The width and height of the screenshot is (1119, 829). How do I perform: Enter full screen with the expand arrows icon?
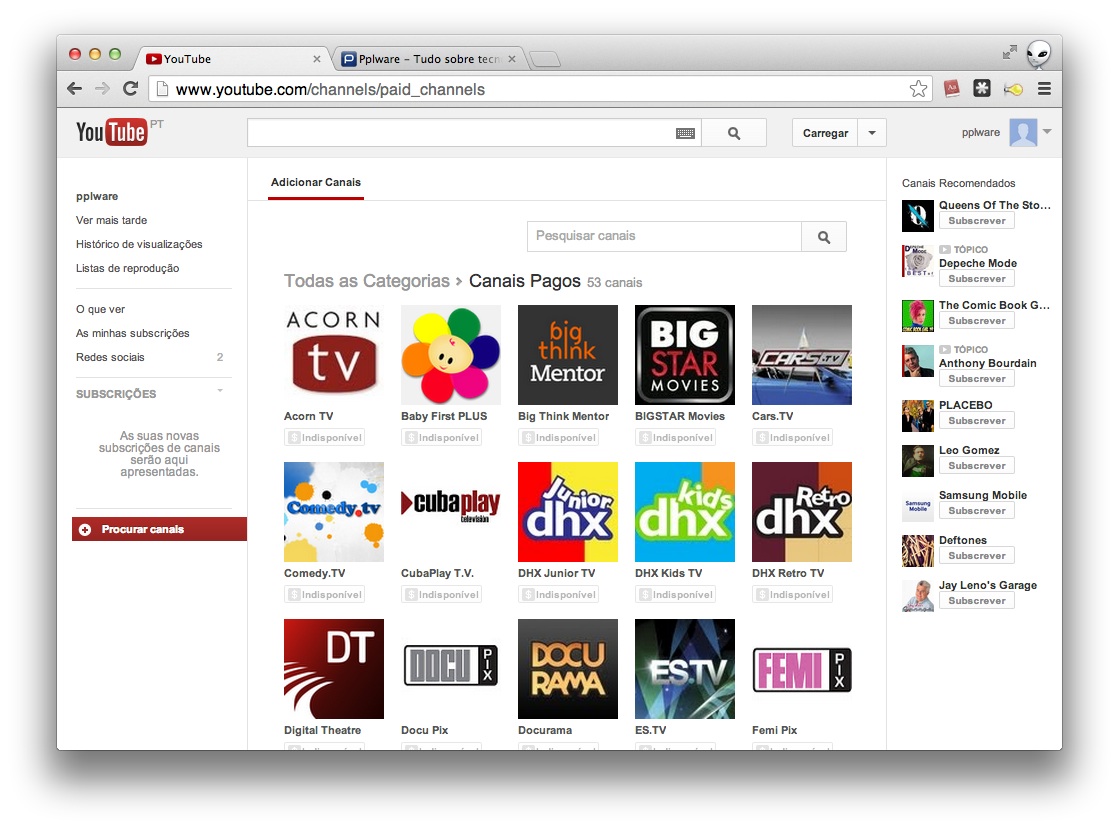(x=1010, y=52)
